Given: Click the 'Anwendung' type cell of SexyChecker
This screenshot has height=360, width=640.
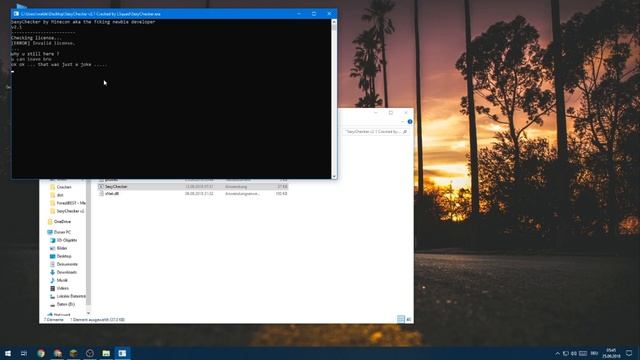Looking at the screenshot, I should pos(236,187).
